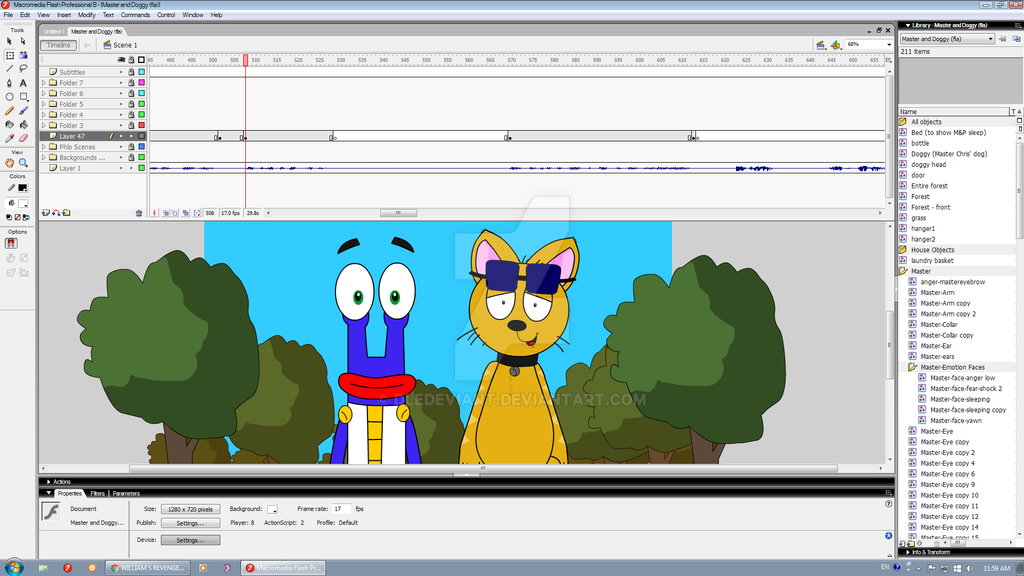Image resolution: width=1024 pixels, height=576 pixels.
Task: Select the Subselection tool
Action: 24,41
